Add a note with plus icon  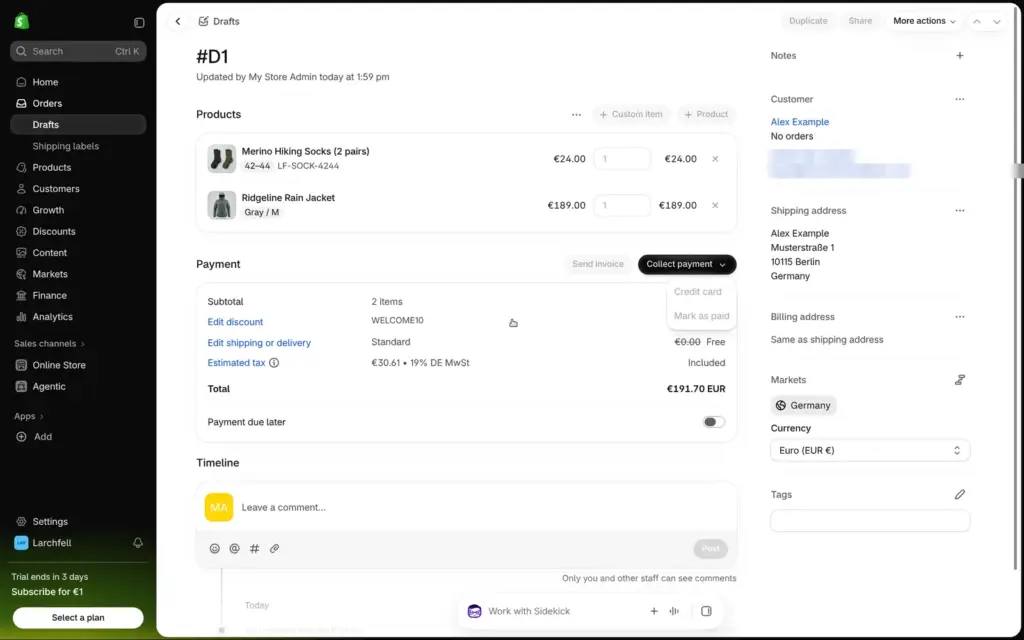(959, 56)
